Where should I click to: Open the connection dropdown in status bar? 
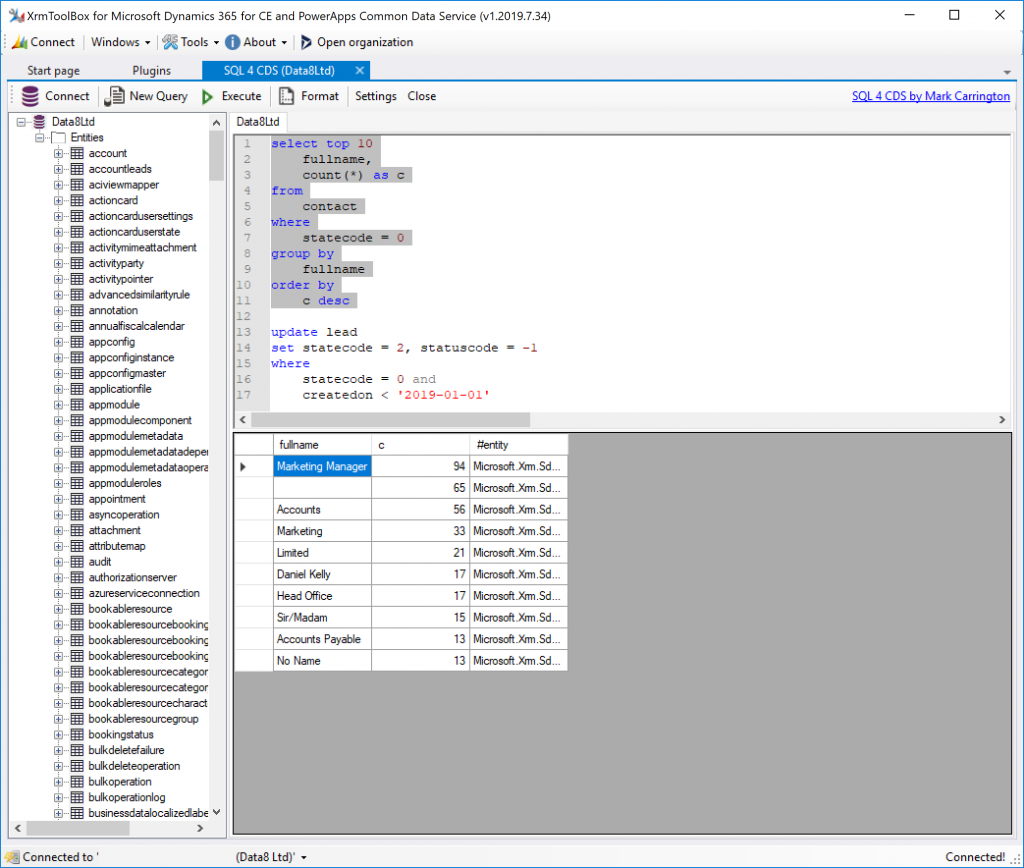coord(303,857)
